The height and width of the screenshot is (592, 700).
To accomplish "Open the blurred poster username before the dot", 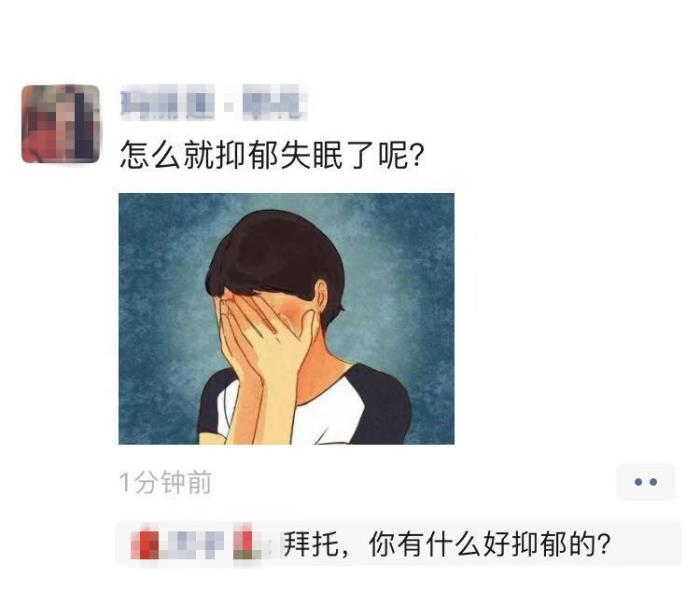I will point(167,103).
